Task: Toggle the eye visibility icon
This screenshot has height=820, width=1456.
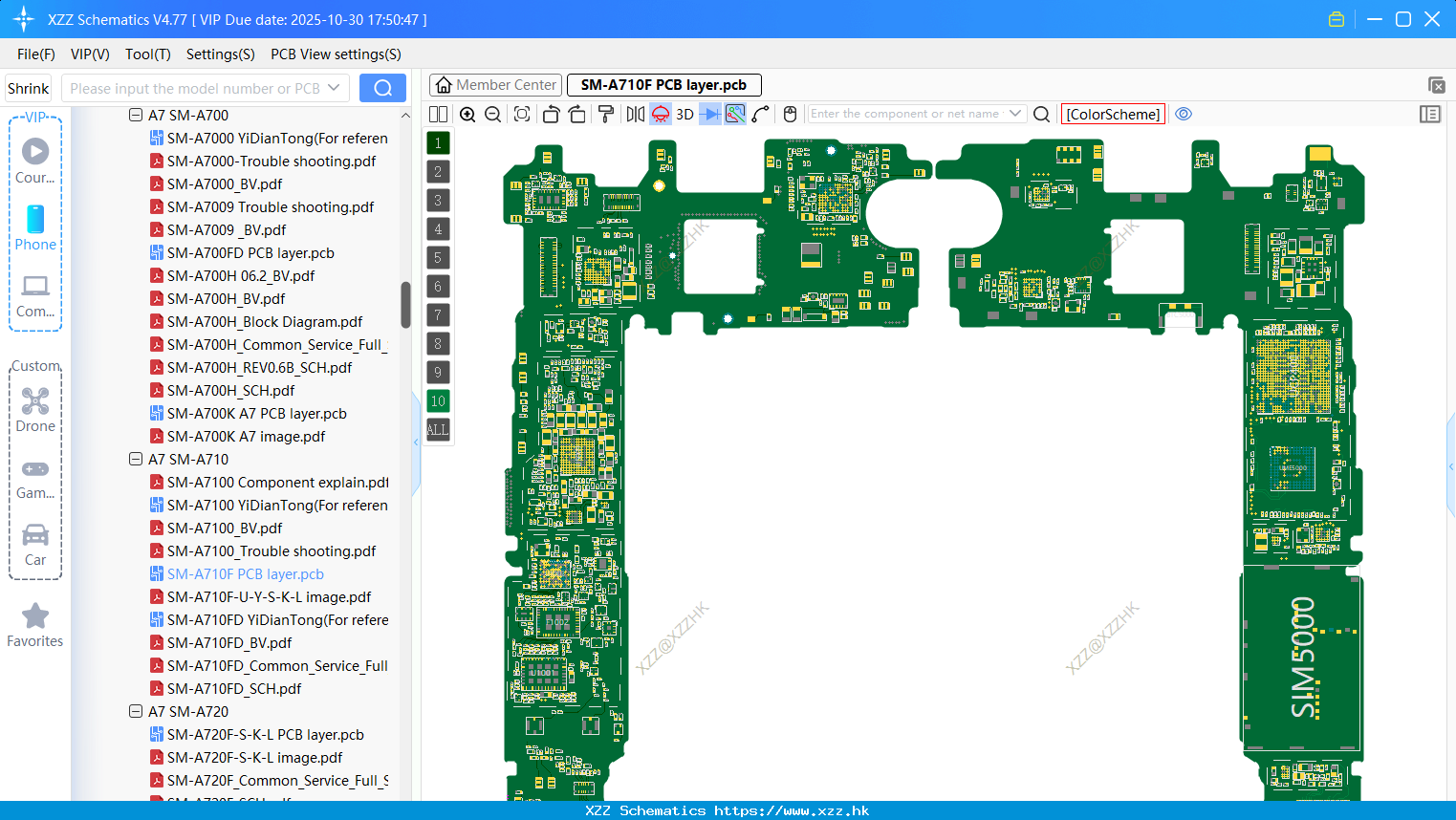Action: coord(1184,114)
